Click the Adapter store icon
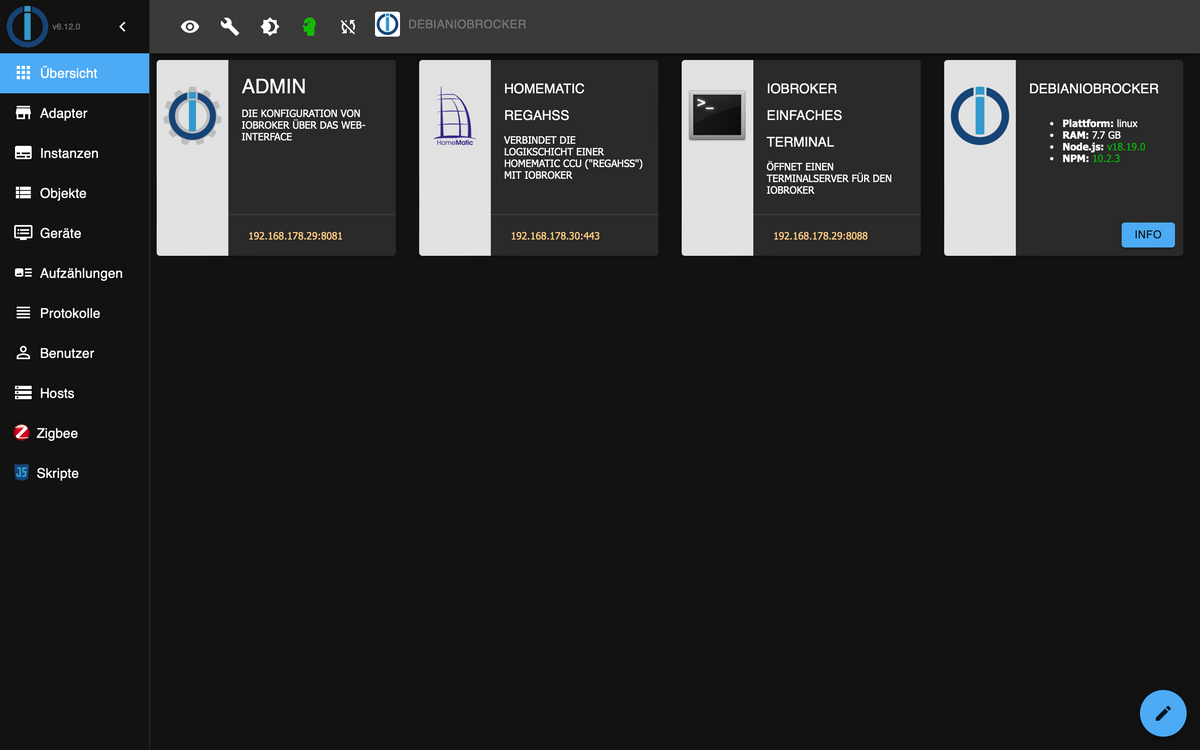Image resolution: width=1200 pixels, height=750 pixels. (x=23, y=113)
